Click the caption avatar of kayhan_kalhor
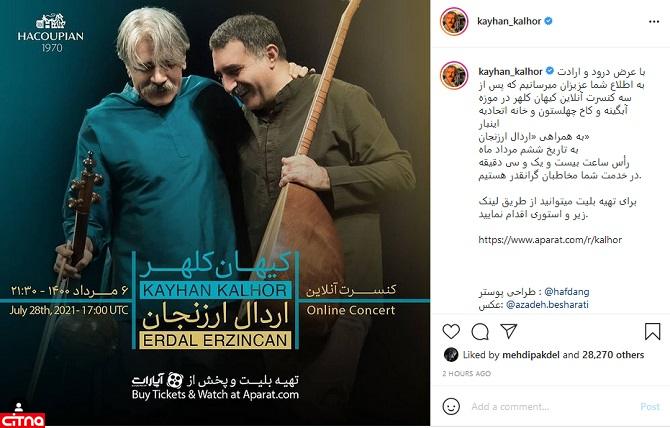Screen dimensions: 670x428 [454, 75]
